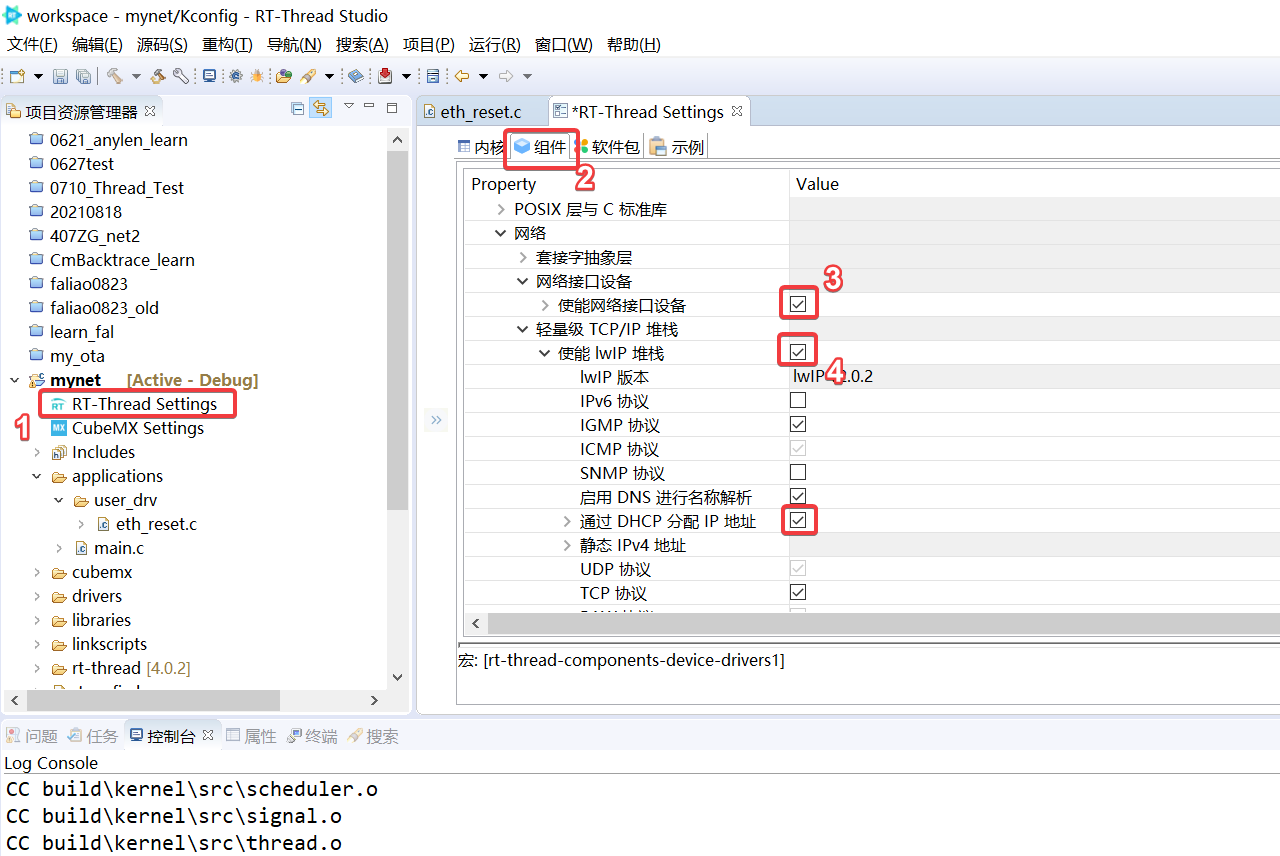Image resolution: width=1280 pixels, height=856 pixels.
Task: Open the 运行(R) menu
Action: (494, 45)
